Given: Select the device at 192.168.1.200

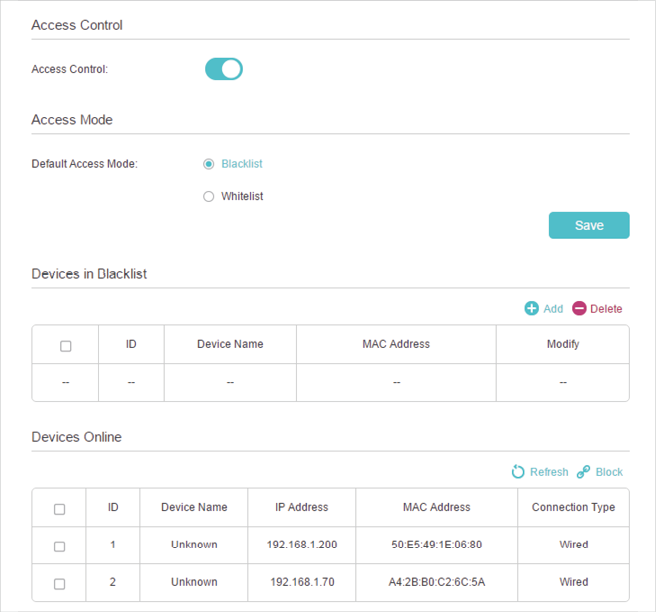Looking at the screenshot, I should (x=59, y=547).
